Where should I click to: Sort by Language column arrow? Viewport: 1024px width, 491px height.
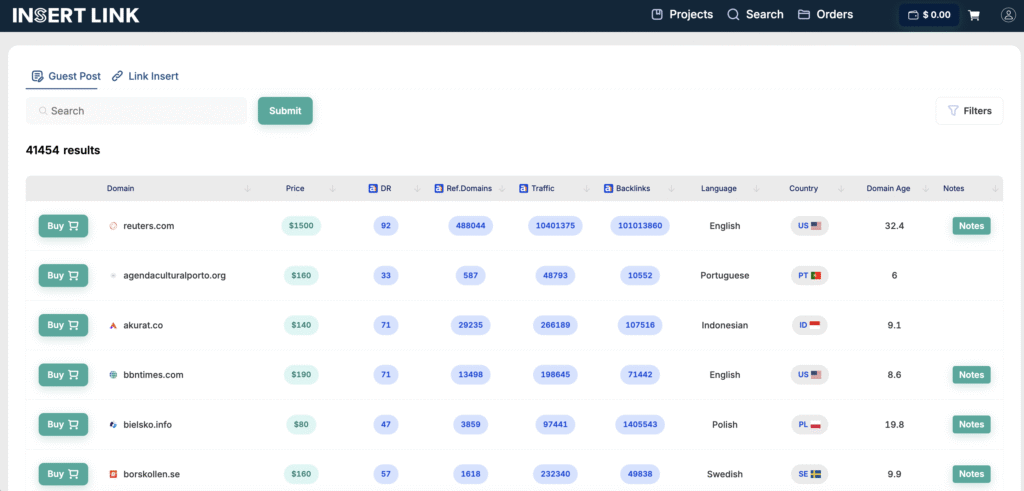756,189
